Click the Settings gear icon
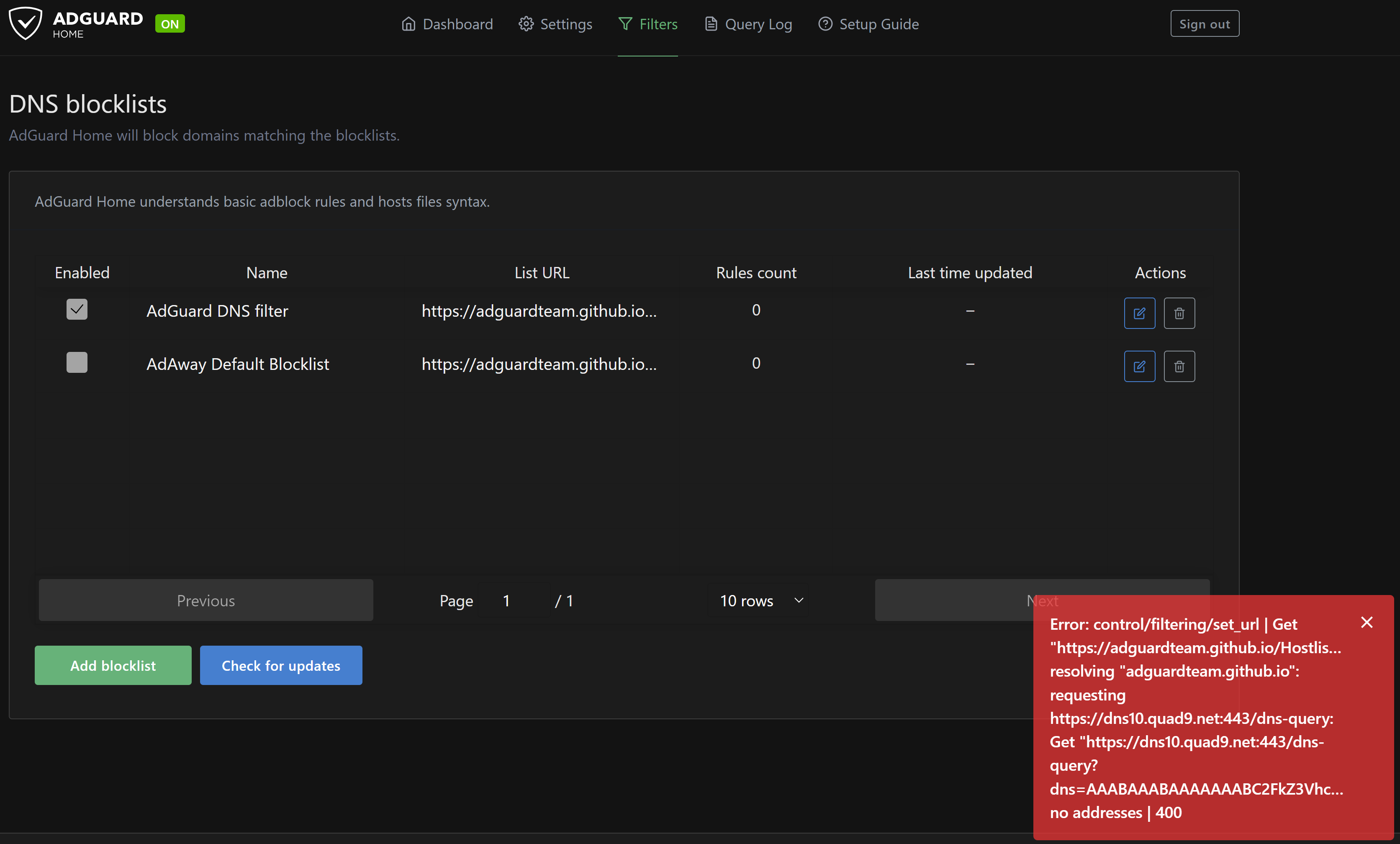 click(526, 24)
